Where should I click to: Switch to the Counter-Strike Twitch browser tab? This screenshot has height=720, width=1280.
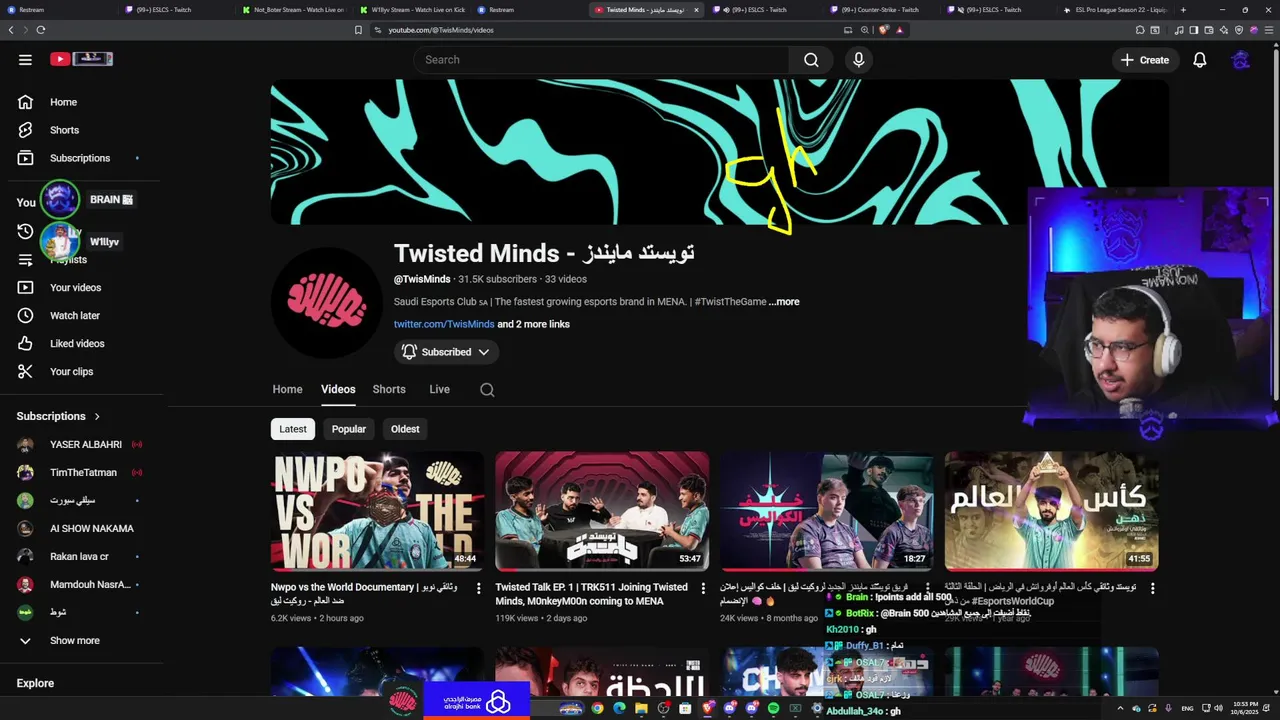[x=880, y=10]
